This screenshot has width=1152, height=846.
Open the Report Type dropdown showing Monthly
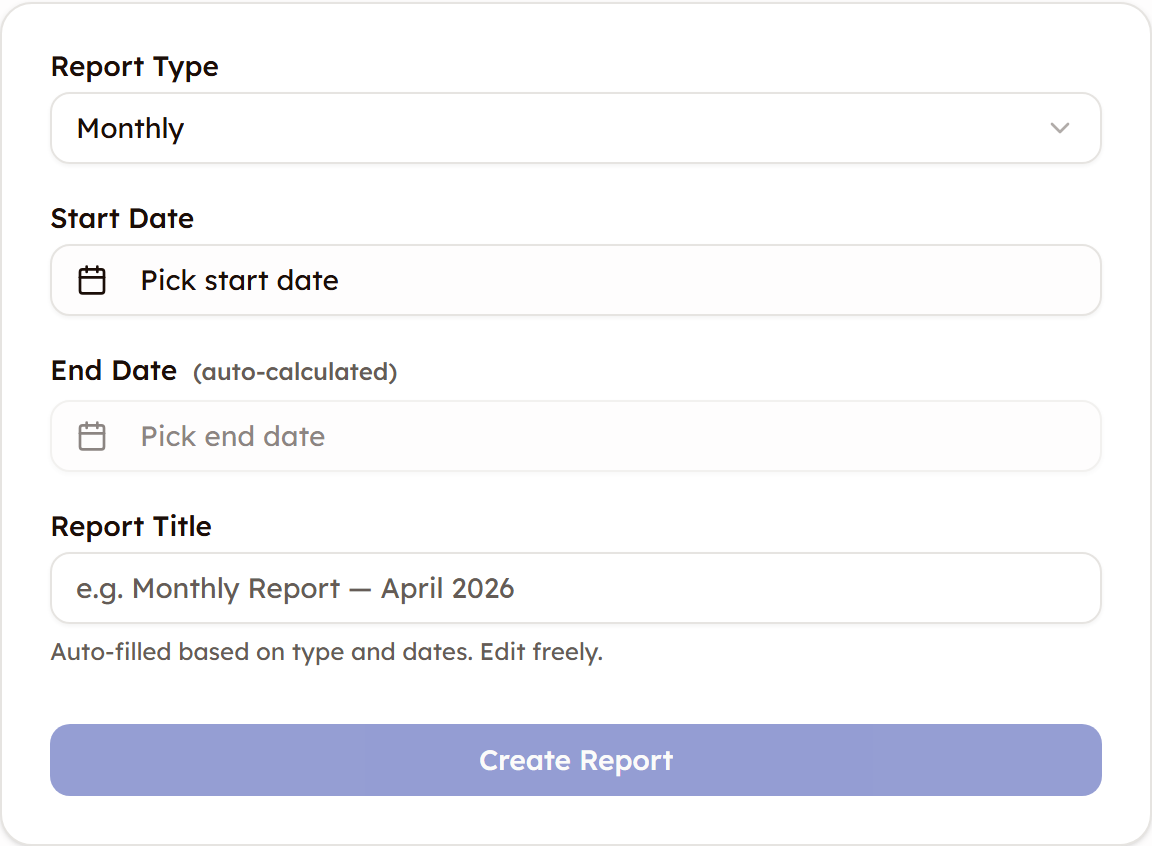coord(575,128)
